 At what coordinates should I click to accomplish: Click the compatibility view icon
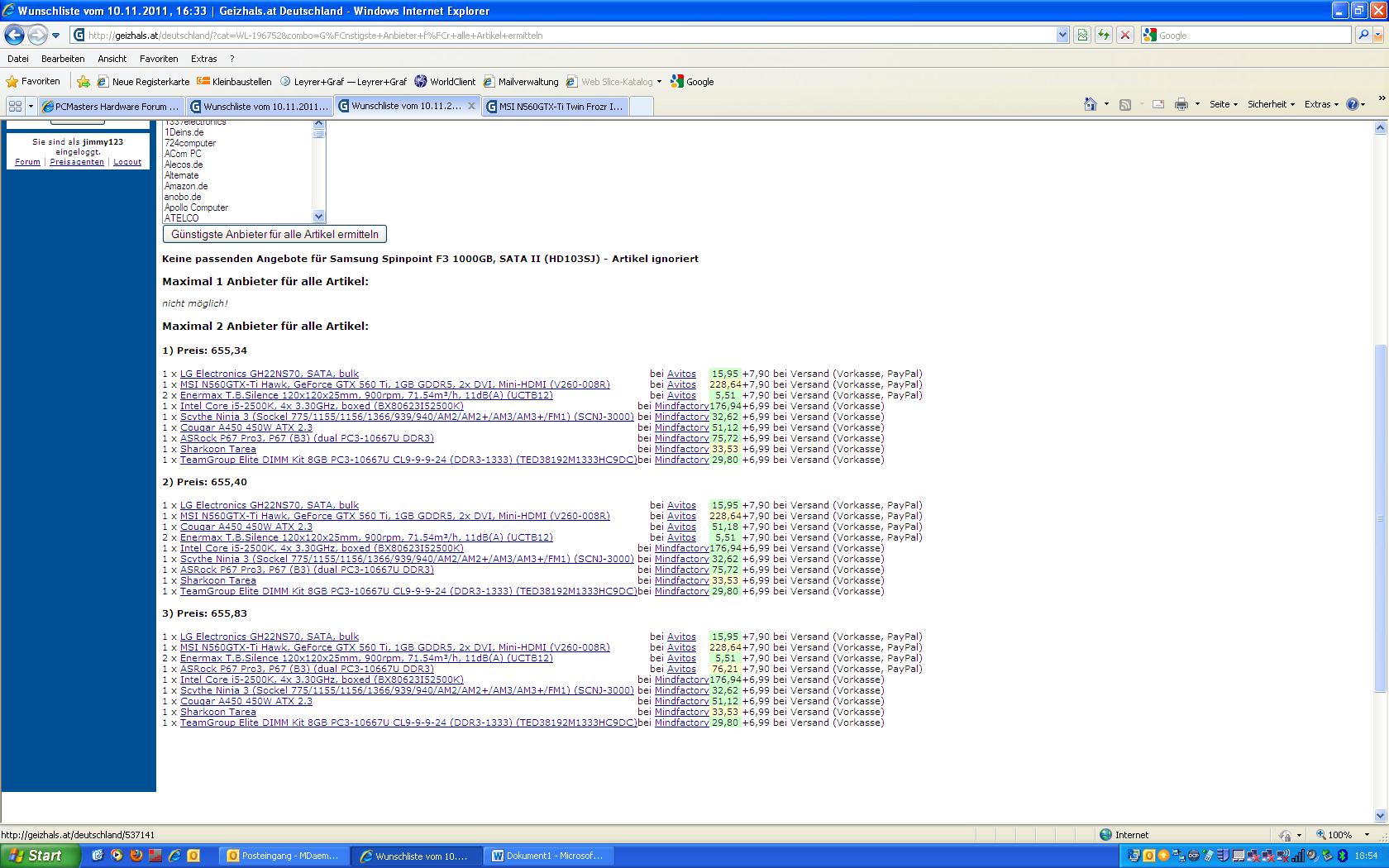(x=1082, y=35)
